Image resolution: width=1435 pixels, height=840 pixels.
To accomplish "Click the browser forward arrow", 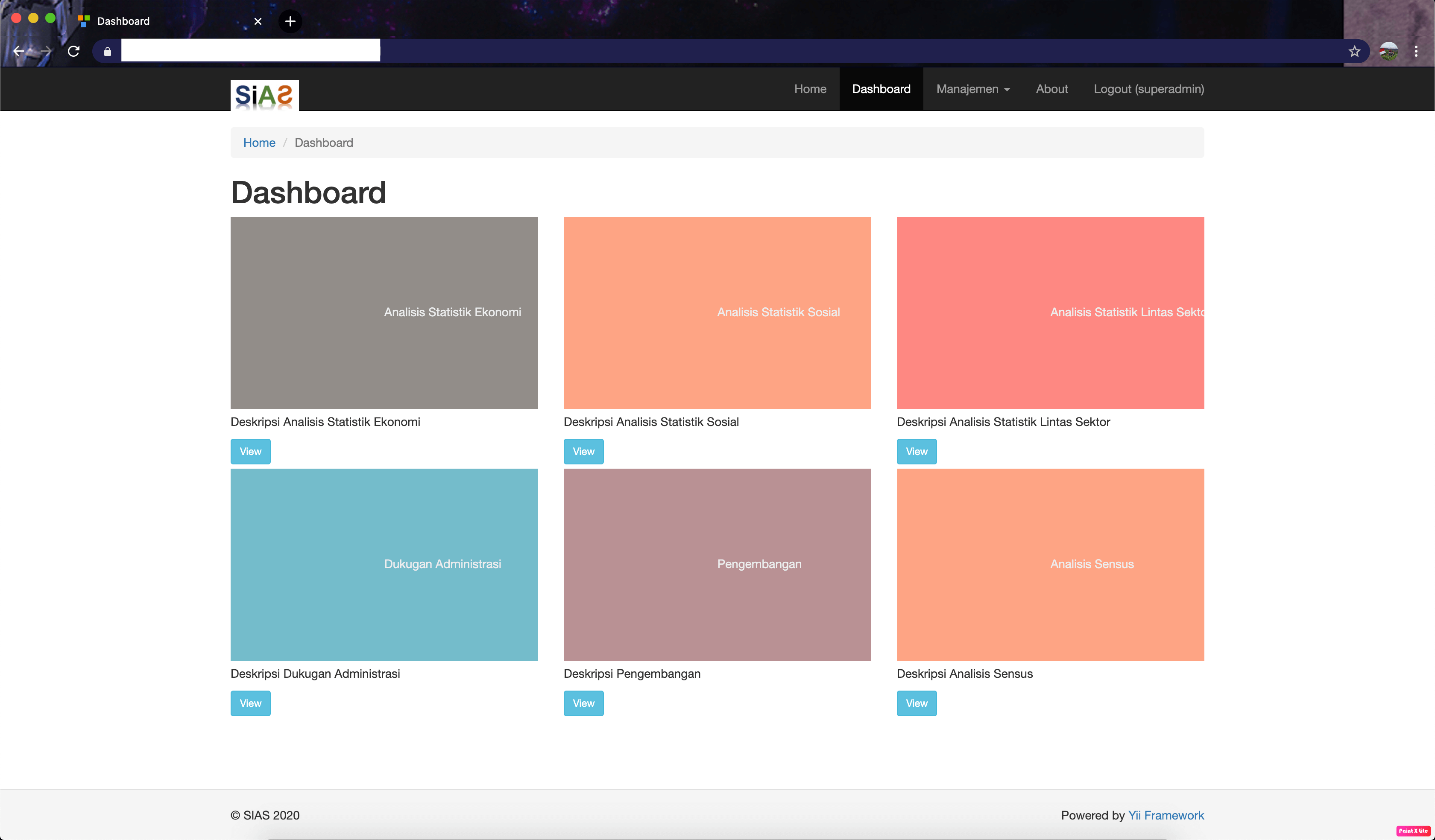I will click(46, 52).
